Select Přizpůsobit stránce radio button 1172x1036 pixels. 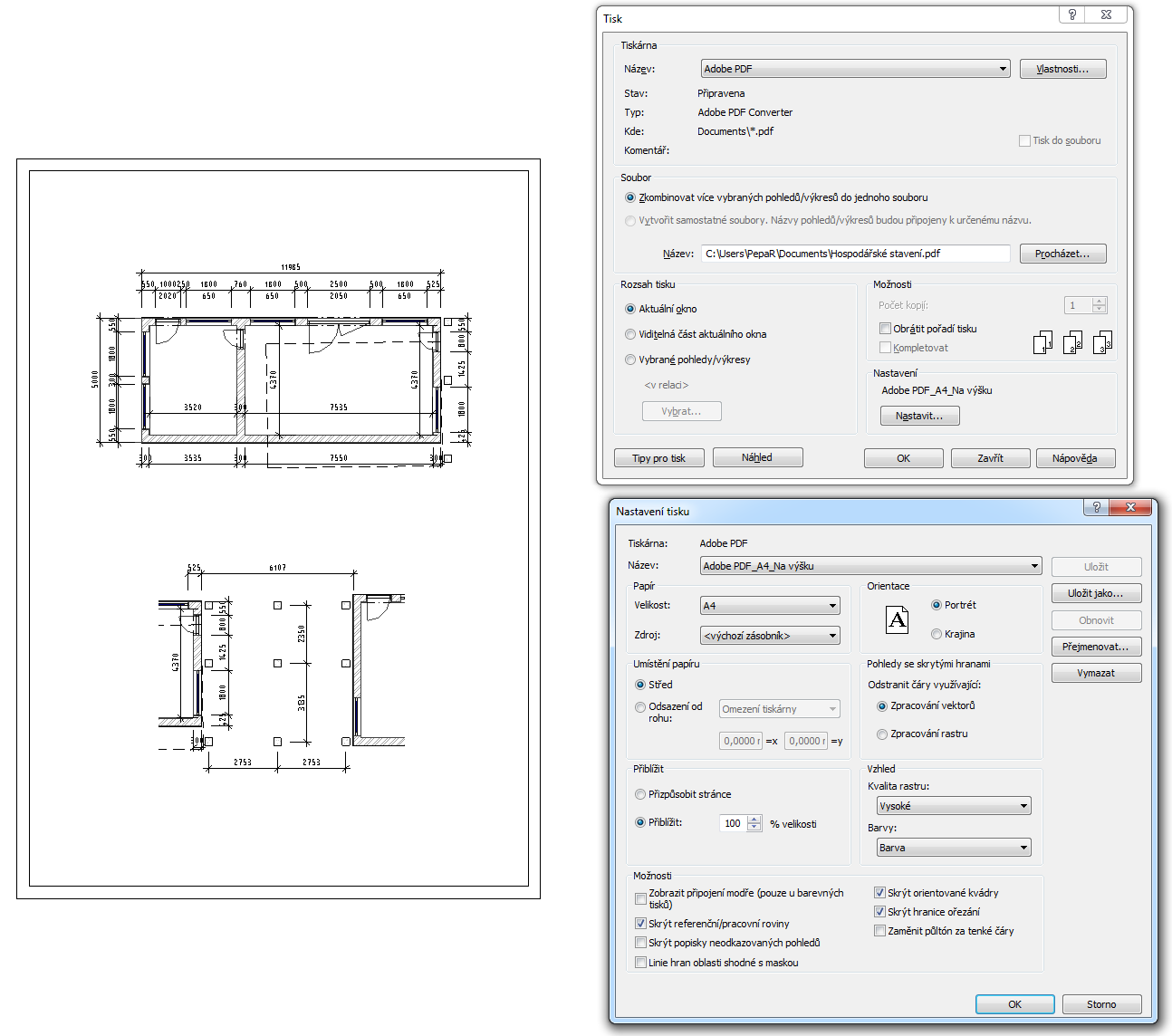(x=640, y=794)
